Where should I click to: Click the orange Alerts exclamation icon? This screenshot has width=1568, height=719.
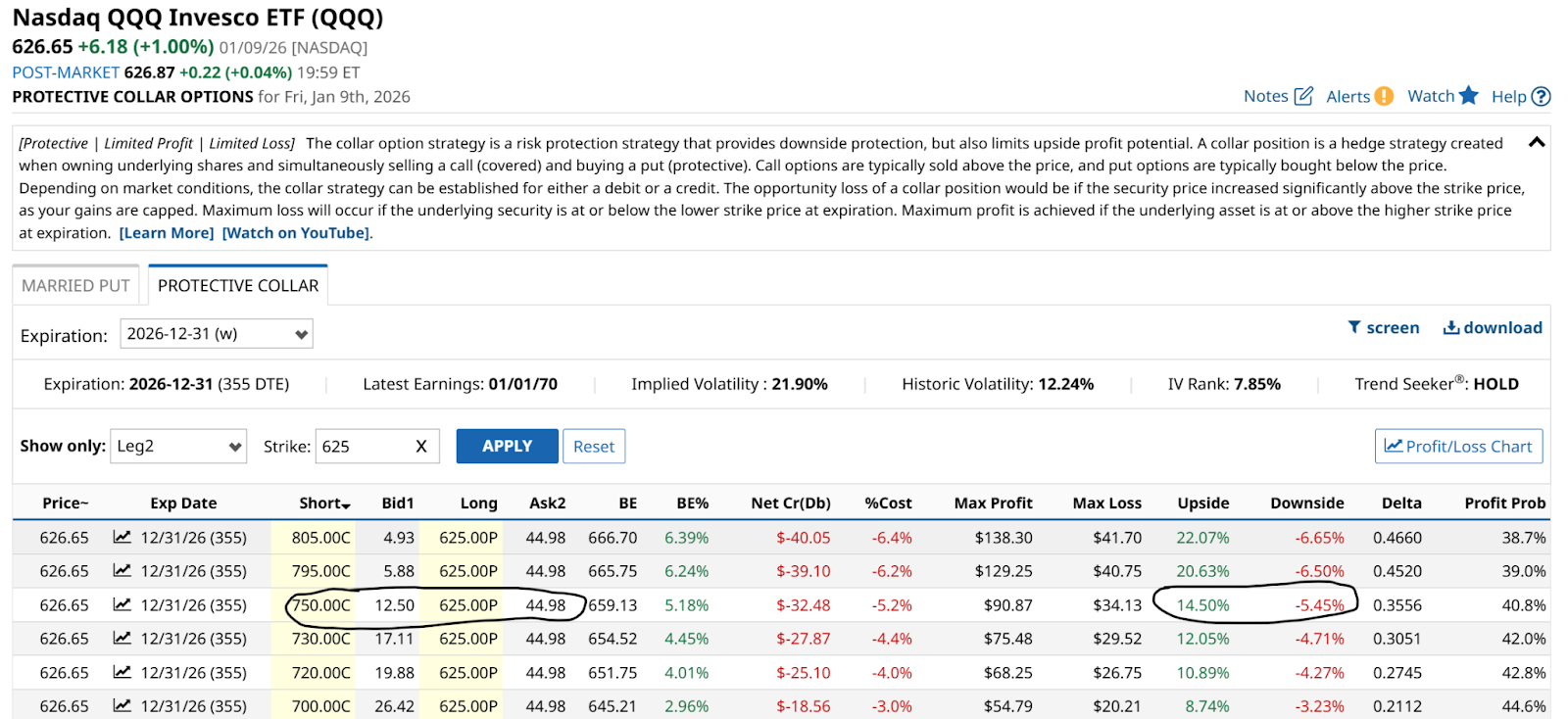1384,96
